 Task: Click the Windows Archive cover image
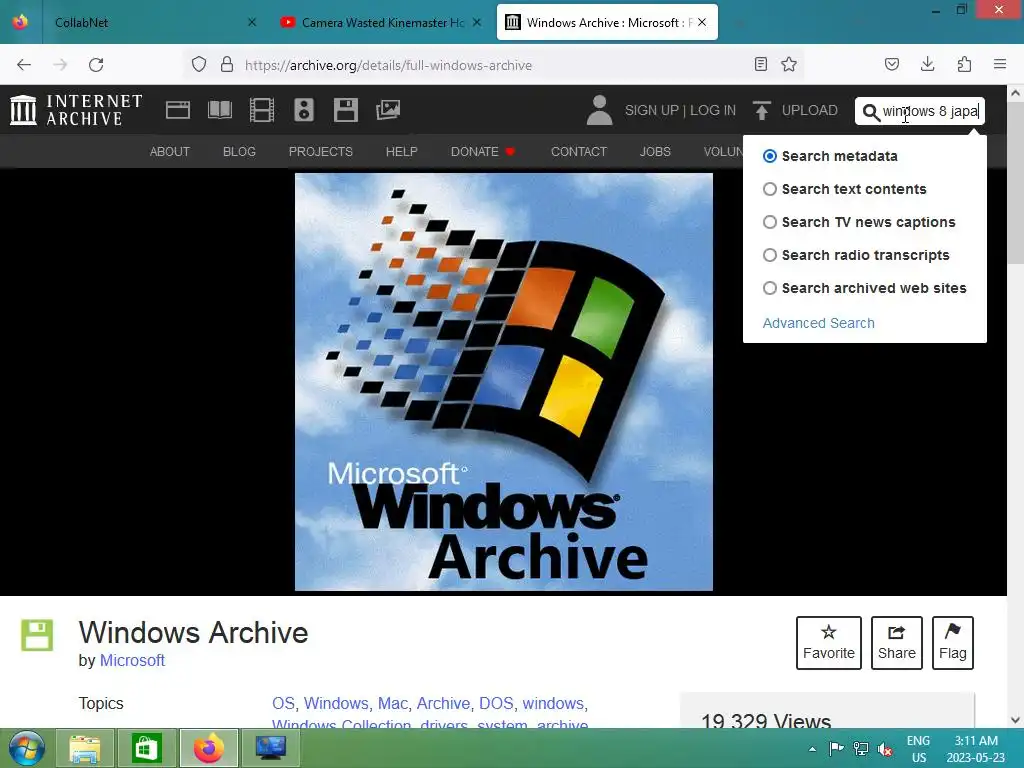tap(504, 382)
